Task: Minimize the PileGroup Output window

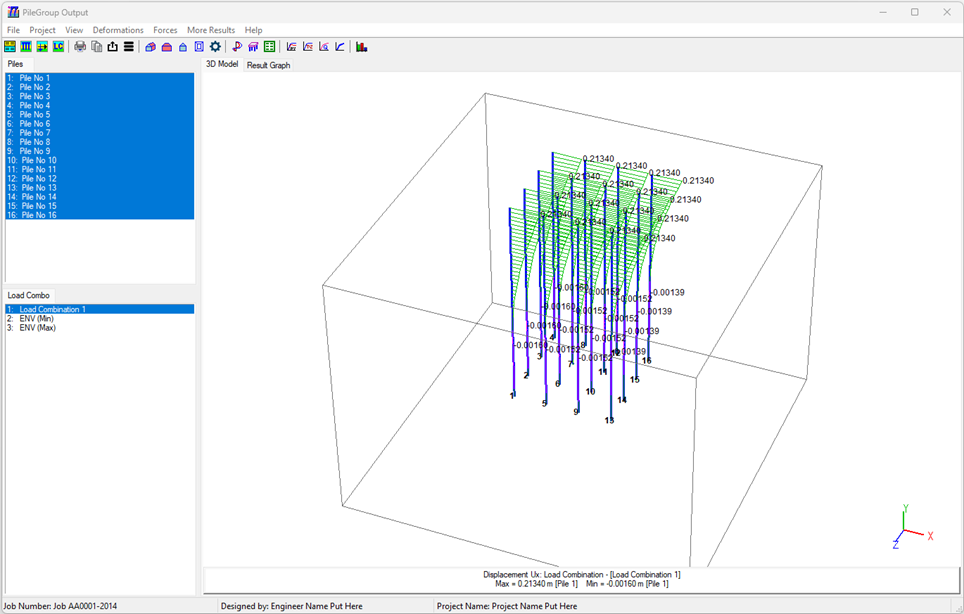Action: click(x=883, y=12)
